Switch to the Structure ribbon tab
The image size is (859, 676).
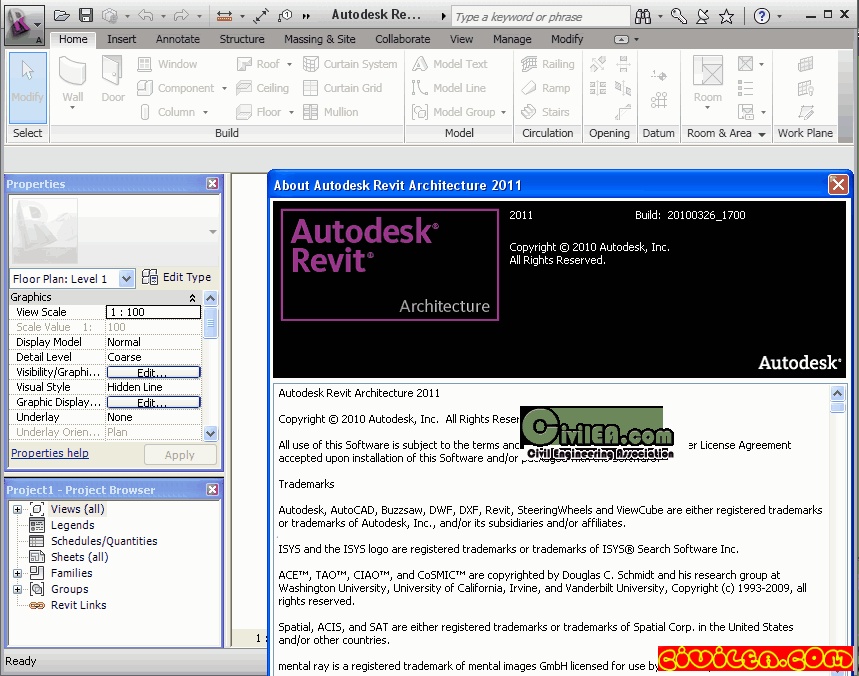242,39
